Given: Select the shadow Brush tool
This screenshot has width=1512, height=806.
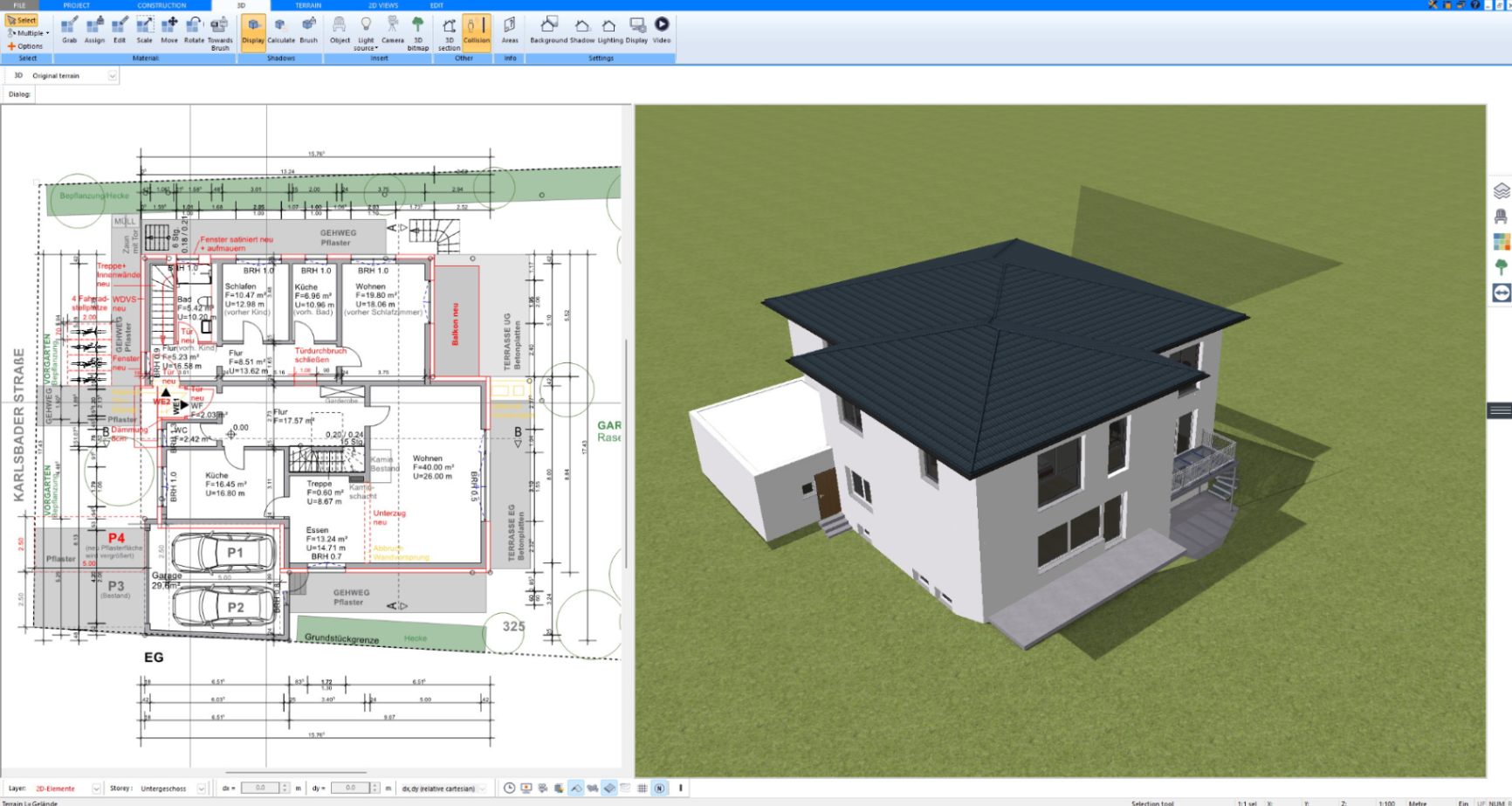Looking at the screenshot, I should pyautogui.click(x=309, y=31).
